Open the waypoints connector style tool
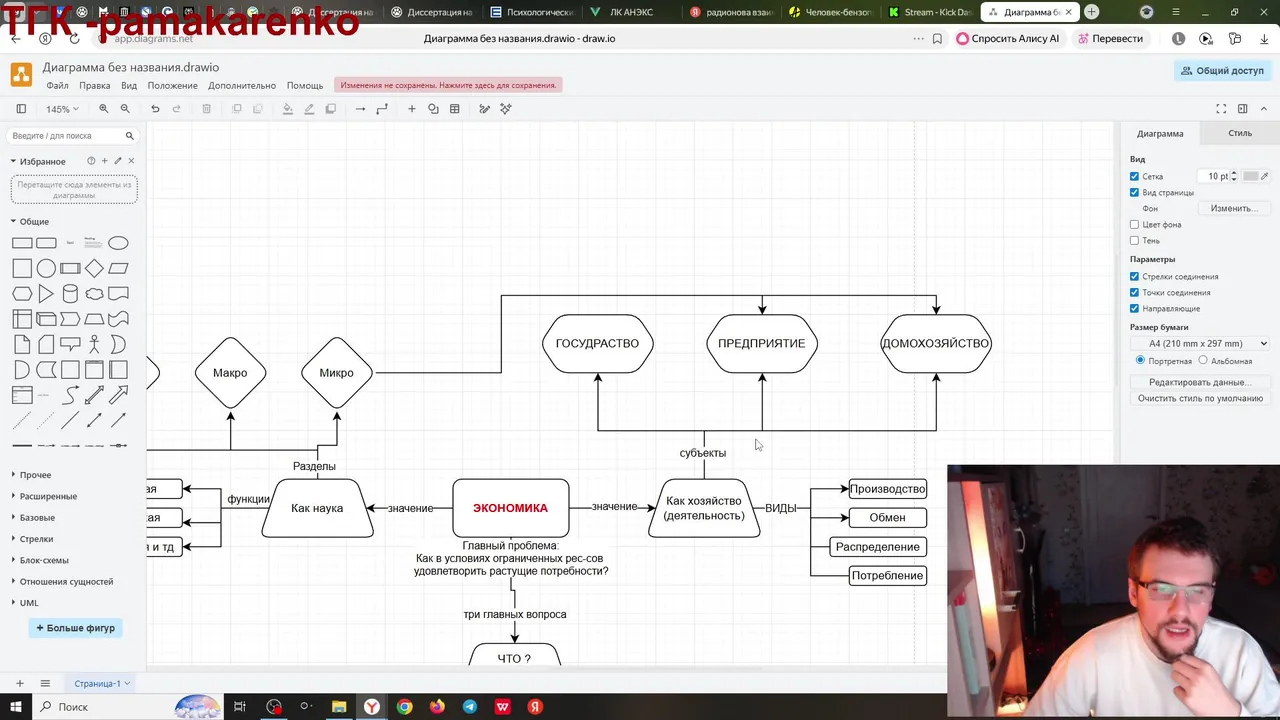 [382, 109]
